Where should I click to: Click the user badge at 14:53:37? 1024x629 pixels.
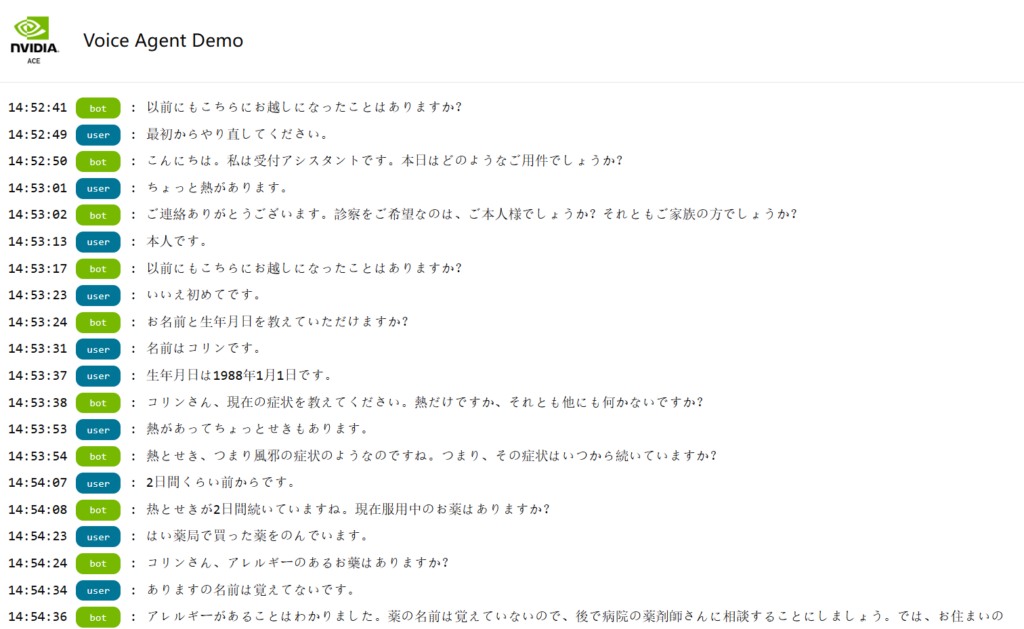(98, 376)
